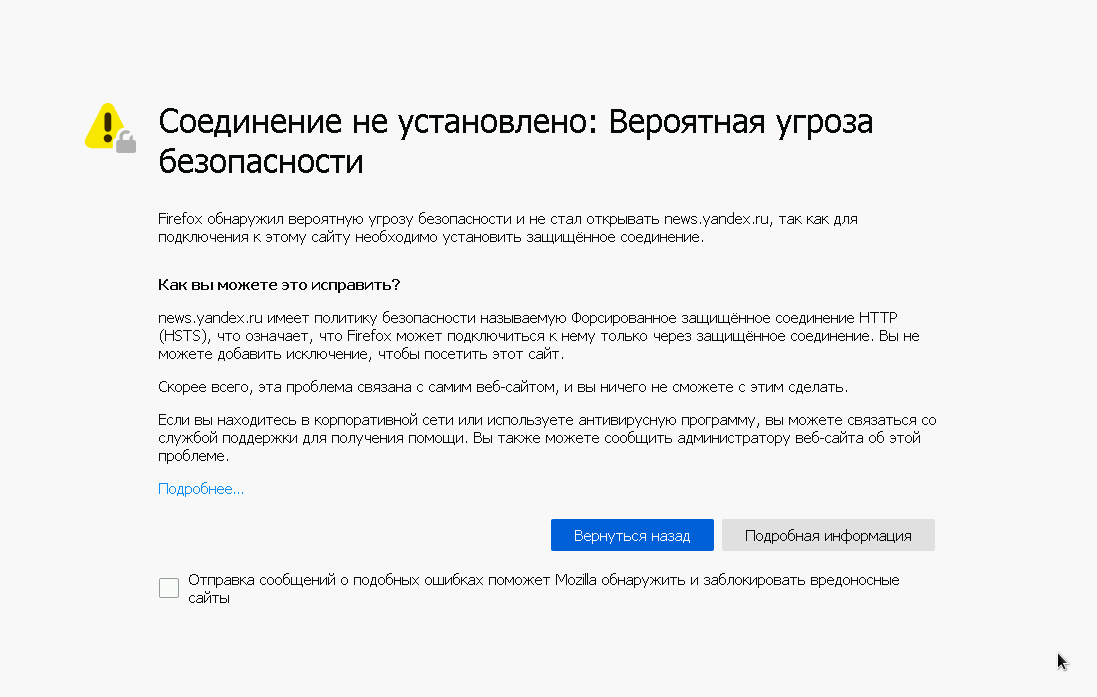
Task: Follow the "Подробнее..." link
Action: pos(201,489)
